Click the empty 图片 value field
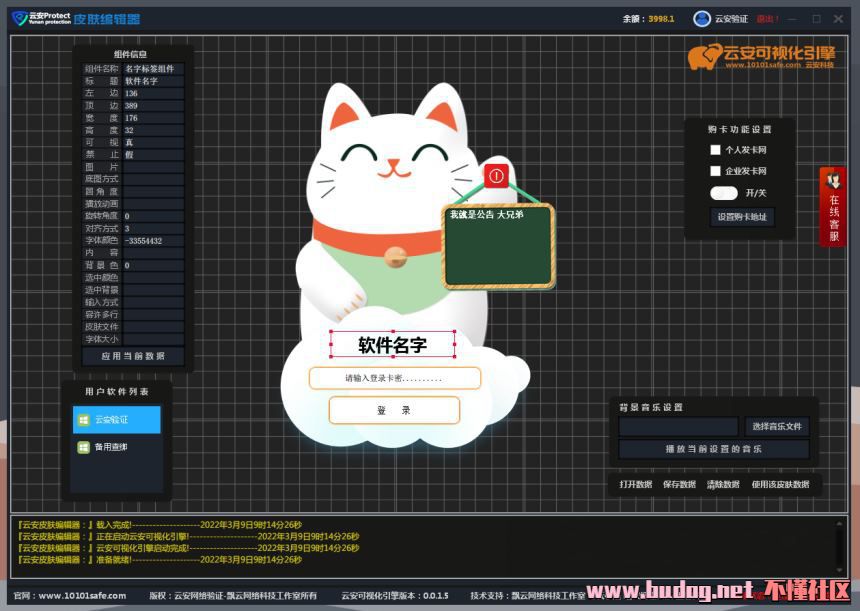Screen dimensions: 860x611 click(x=154, y=167)
